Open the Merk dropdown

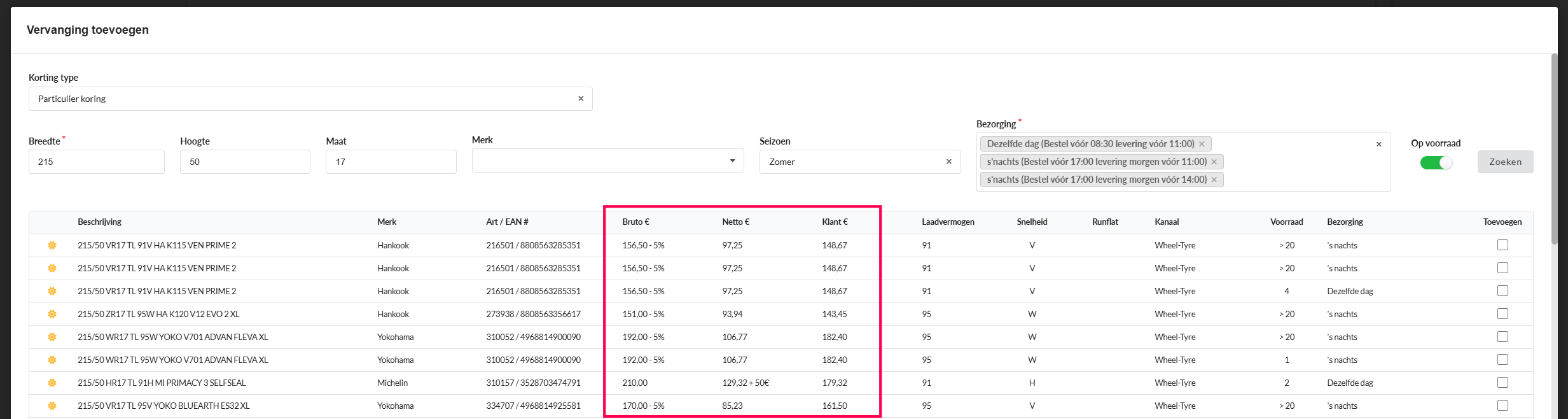(x=607, y=160)
